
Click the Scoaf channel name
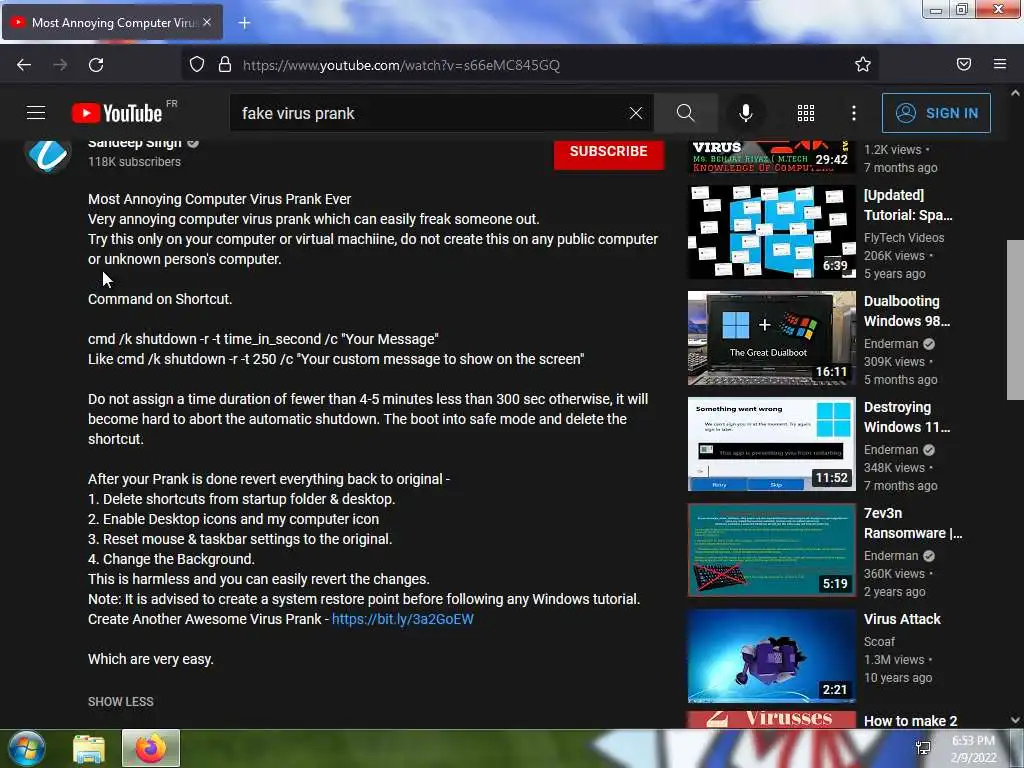tap(879, 641)
